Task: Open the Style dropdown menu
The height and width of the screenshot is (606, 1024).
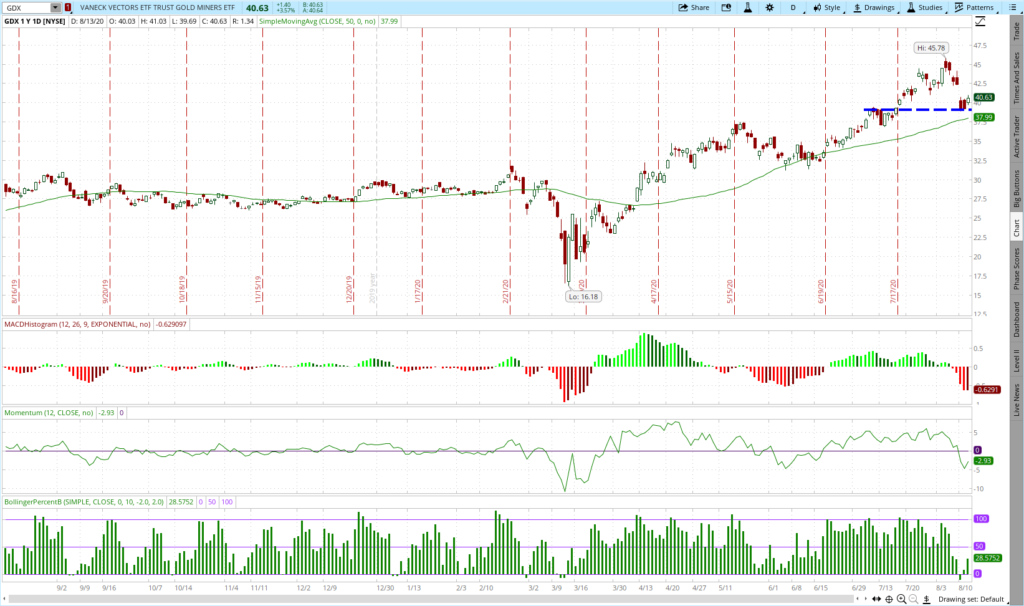Action: click(827, 8)
